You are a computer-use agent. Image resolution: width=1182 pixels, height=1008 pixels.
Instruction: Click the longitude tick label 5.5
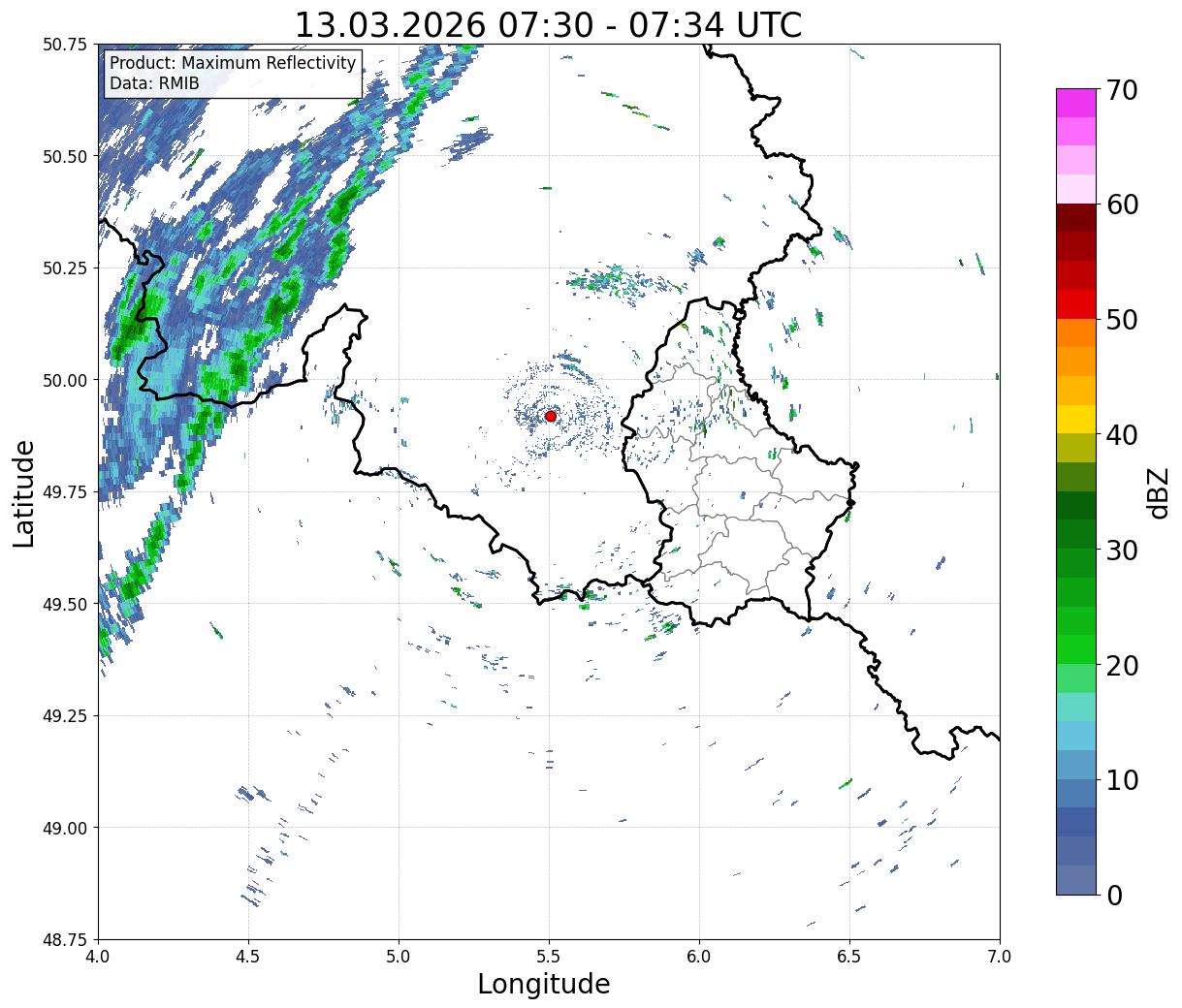[x=549, y=956]
